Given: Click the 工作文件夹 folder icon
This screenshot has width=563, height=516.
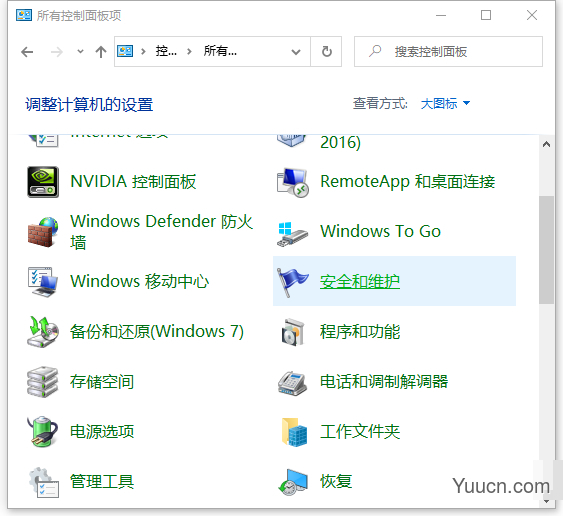Looking at the screenshot, I should [294, 432].
